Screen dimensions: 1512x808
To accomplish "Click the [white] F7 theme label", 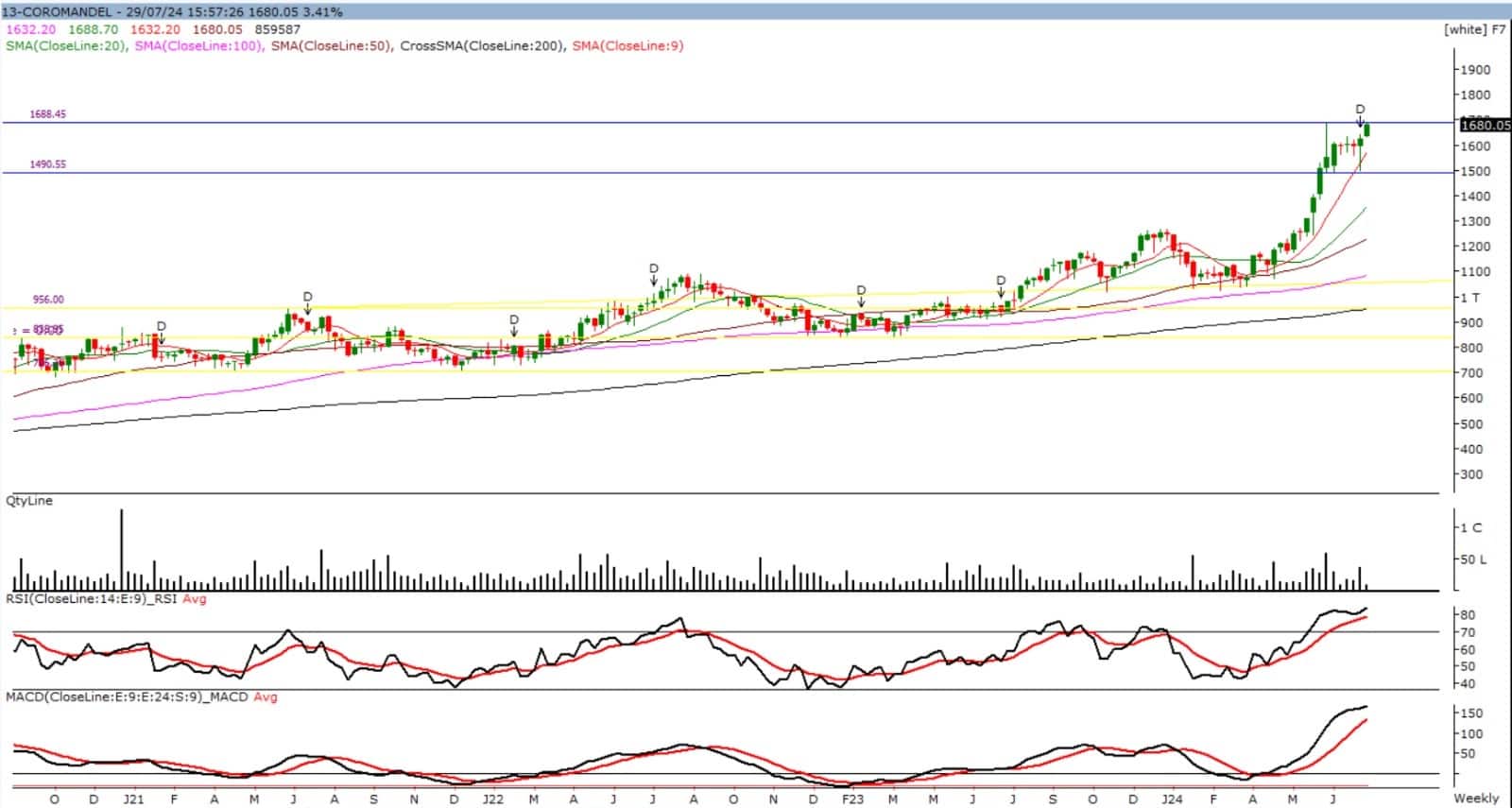I will coord(1474,29).
